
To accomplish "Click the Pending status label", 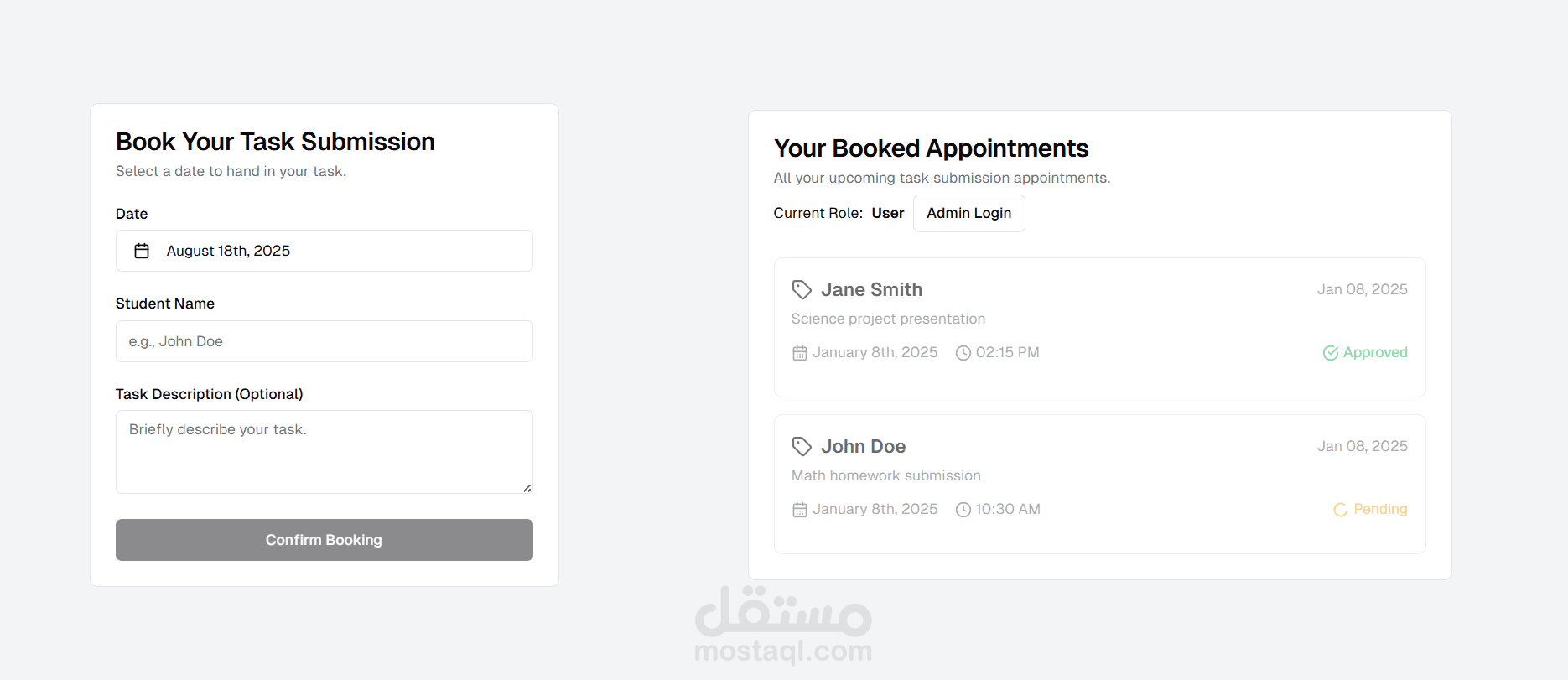I will (1380, 509).
